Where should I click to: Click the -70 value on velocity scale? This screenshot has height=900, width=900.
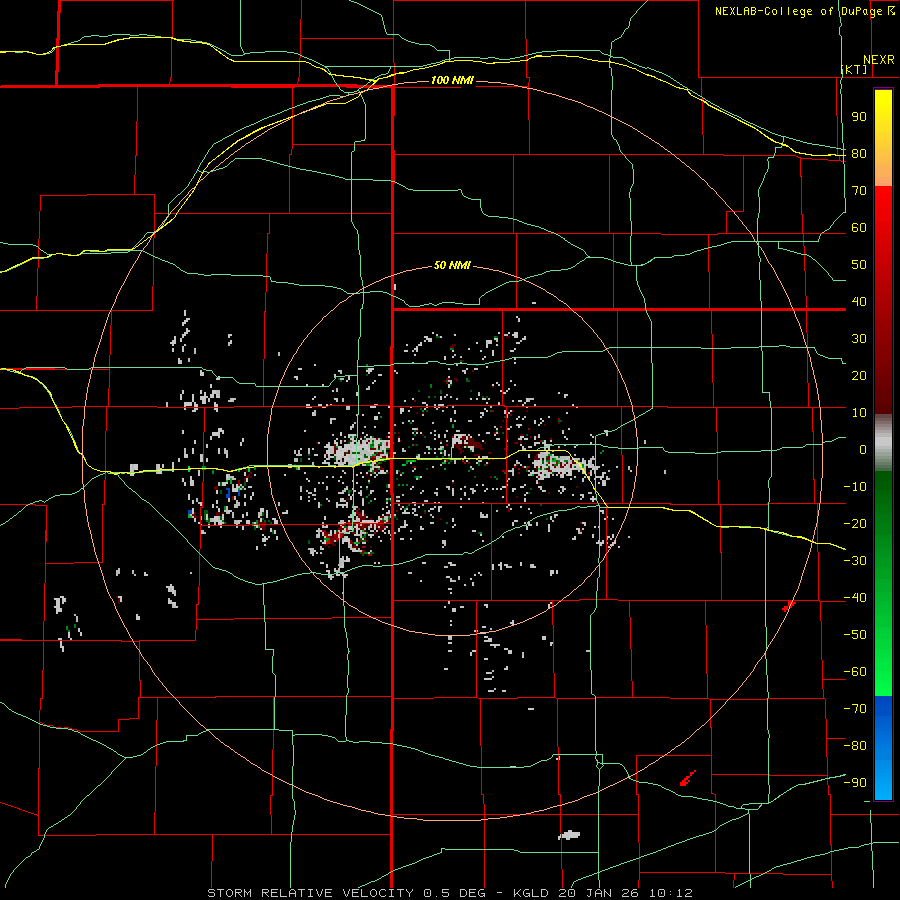pyautogui.click(x=855, y=708)
